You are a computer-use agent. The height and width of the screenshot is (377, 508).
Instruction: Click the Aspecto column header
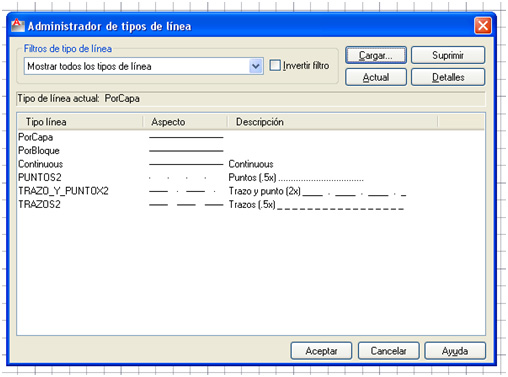coord(185,122)
